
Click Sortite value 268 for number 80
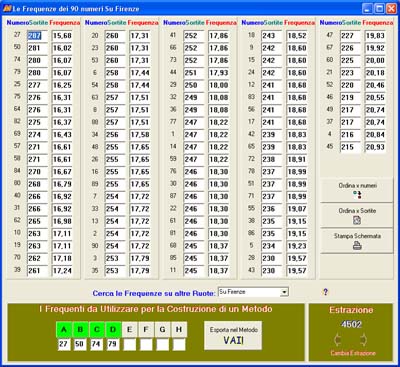coord(37,184)
